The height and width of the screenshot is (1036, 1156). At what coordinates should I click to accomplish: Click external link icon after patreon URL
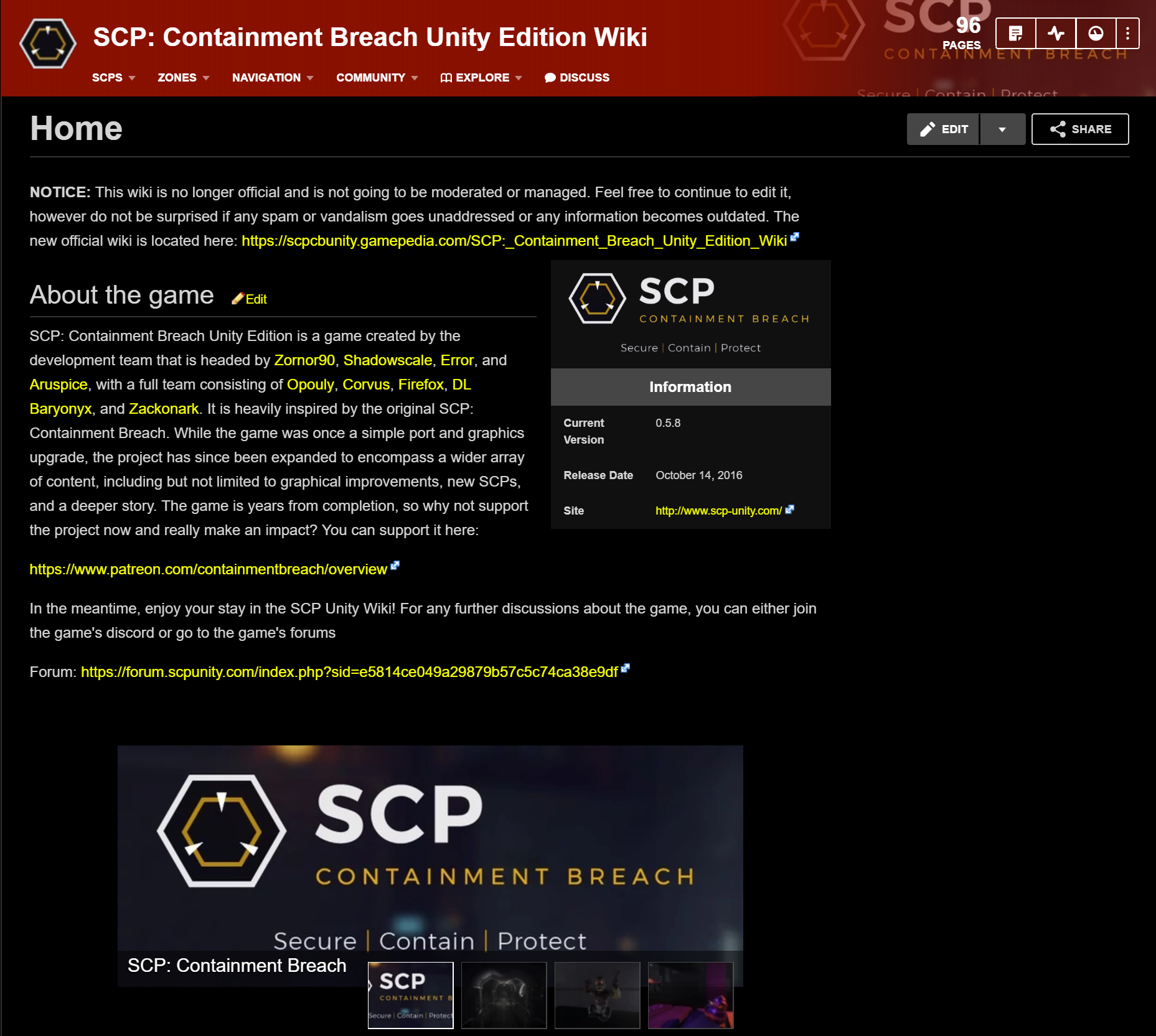[395, 566]
